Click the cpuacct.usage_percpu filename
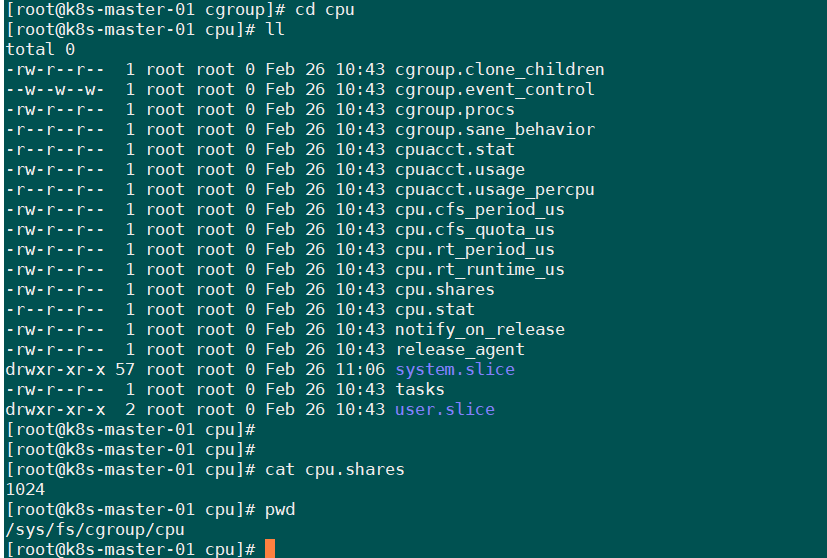Image resolution: width=827 pixels, height=558 pixels. click(495, 189)
